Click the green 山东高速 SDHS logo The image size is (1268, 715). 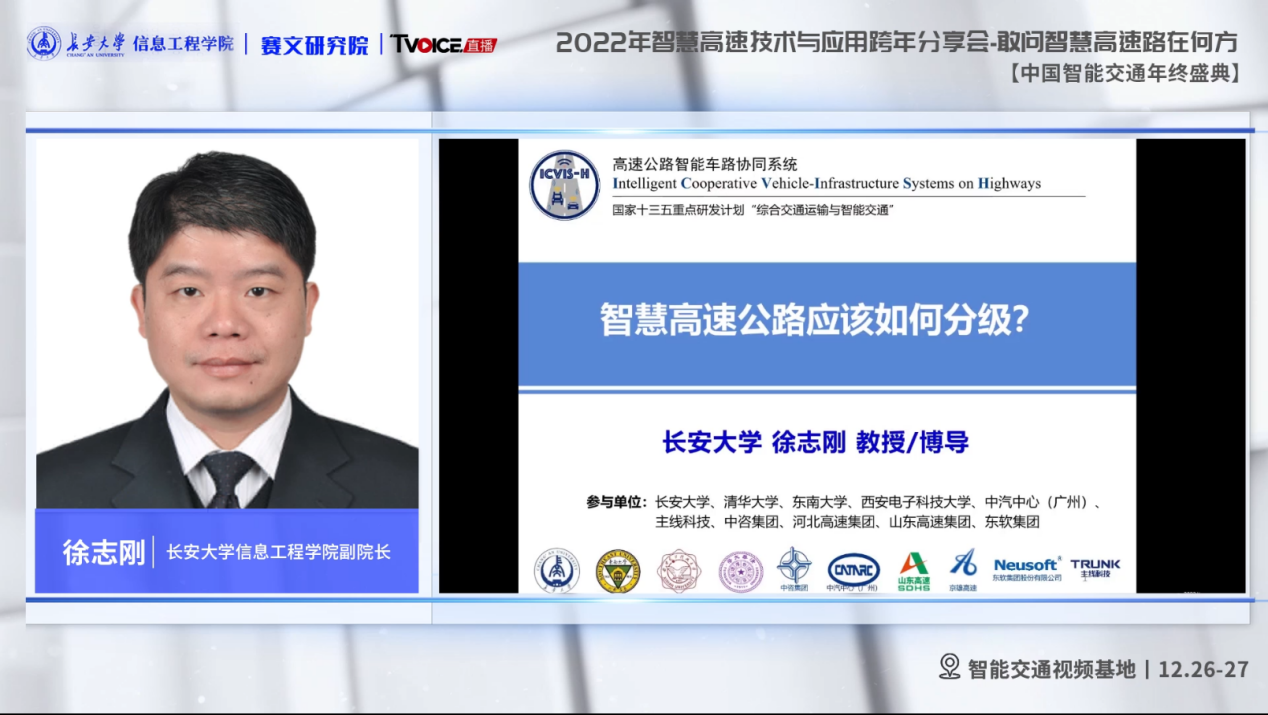coord(913,570)
